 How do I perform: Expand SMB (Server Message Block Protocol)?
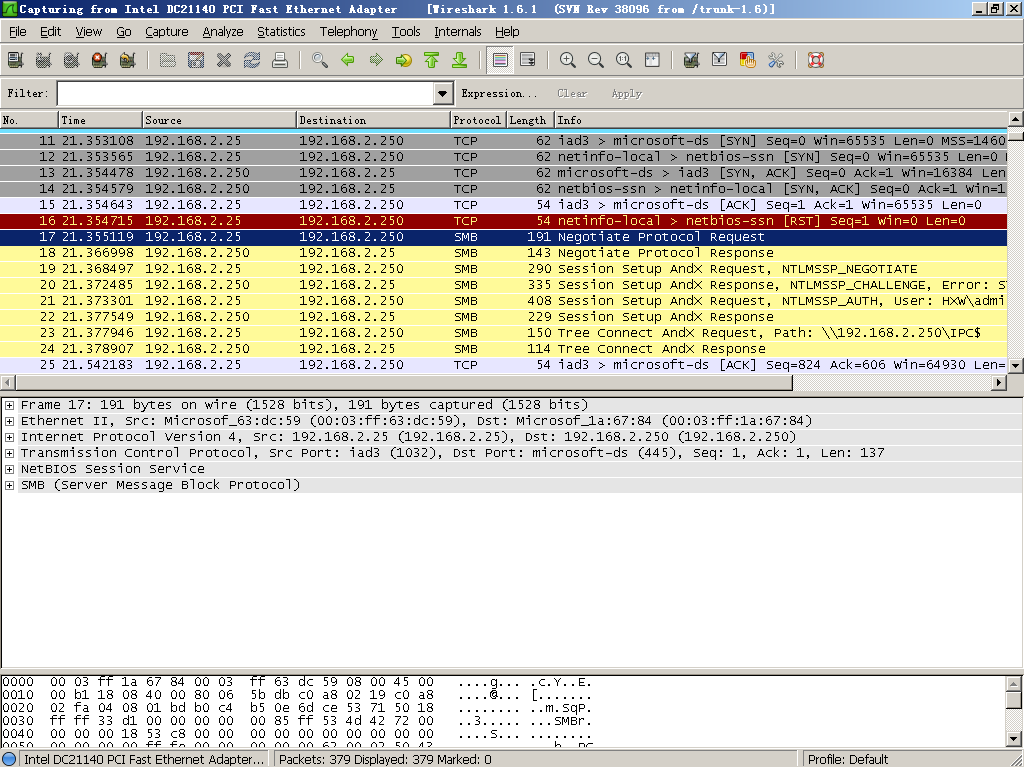(9, 485)
